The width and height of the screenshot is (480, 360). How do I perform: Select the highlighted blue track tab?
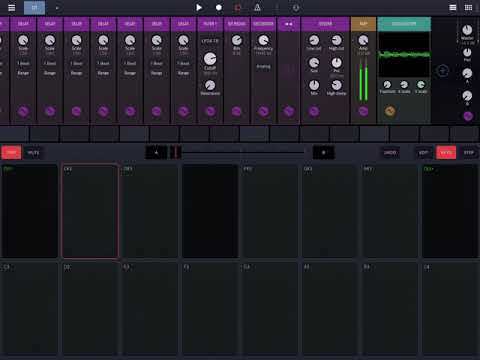click(34, 8)
